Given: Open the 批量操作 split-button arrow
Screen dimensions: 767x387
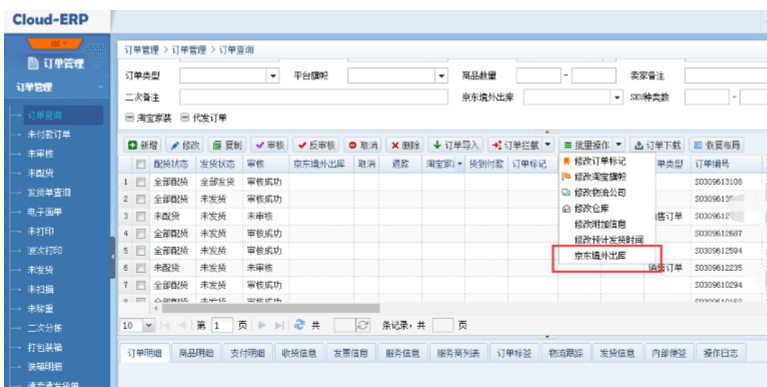Looking at the screenshot, I should click(619, 145).
